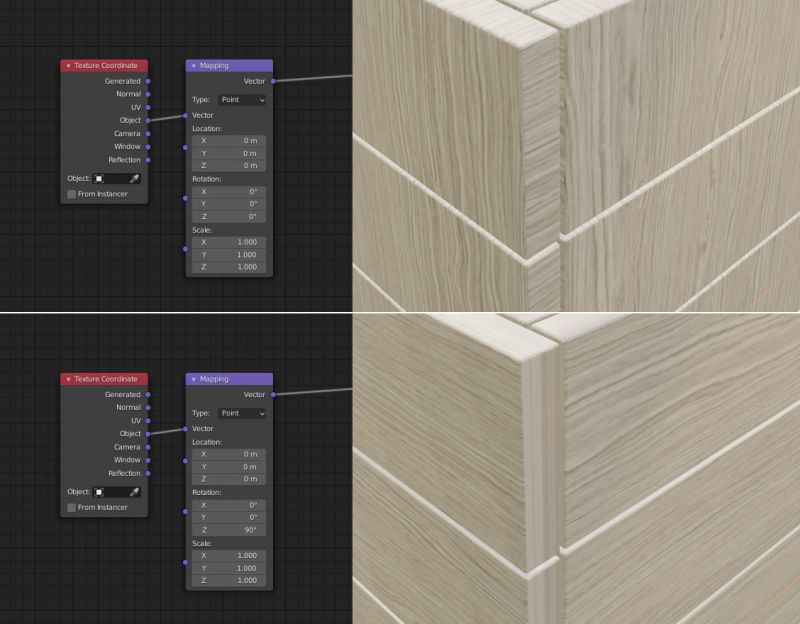The image size is (800, 624).
Task: Click the Normal output socket on top Texture Coordinate
Action: pyautogui.click(x=150, y=95)
